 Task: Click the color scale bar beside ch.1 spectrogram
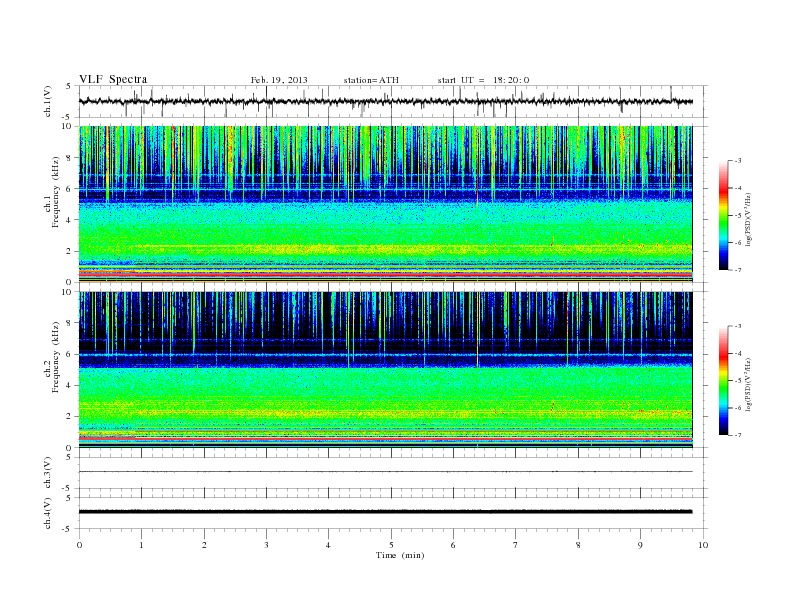pyautogui.click(x=724, y=215)
